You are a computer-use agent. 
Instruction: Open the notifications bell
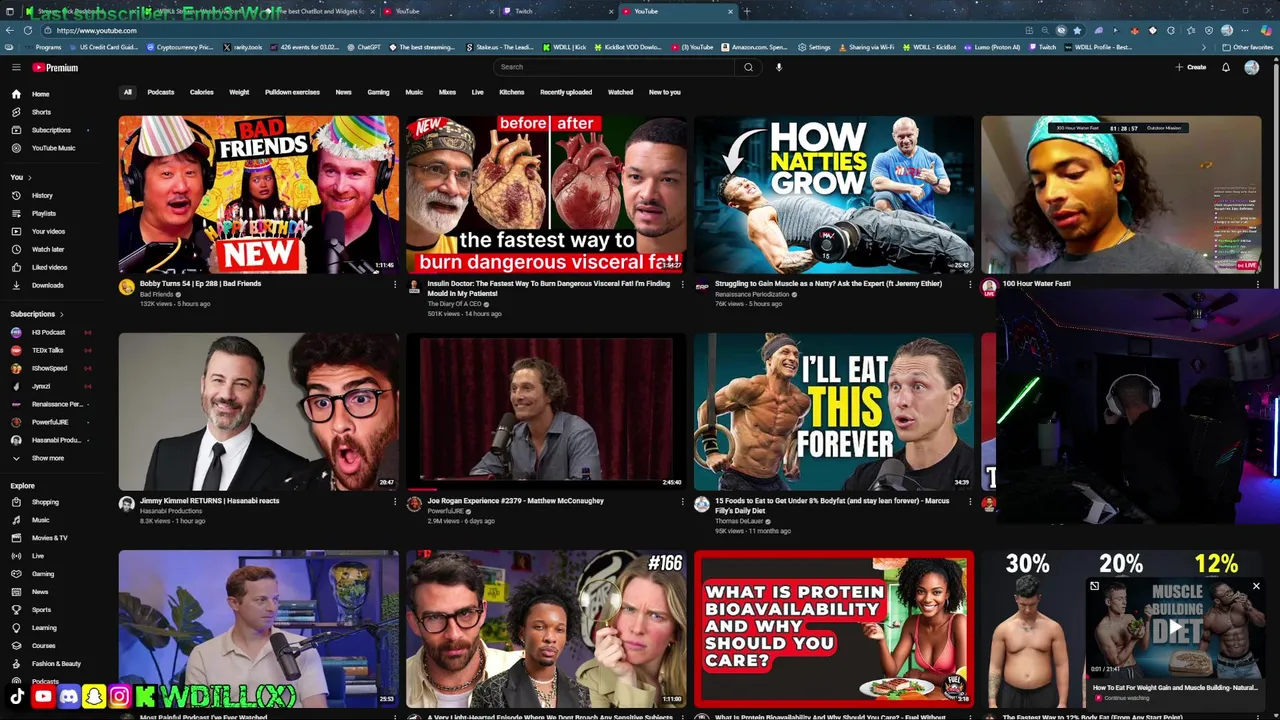pos(1225,67)
